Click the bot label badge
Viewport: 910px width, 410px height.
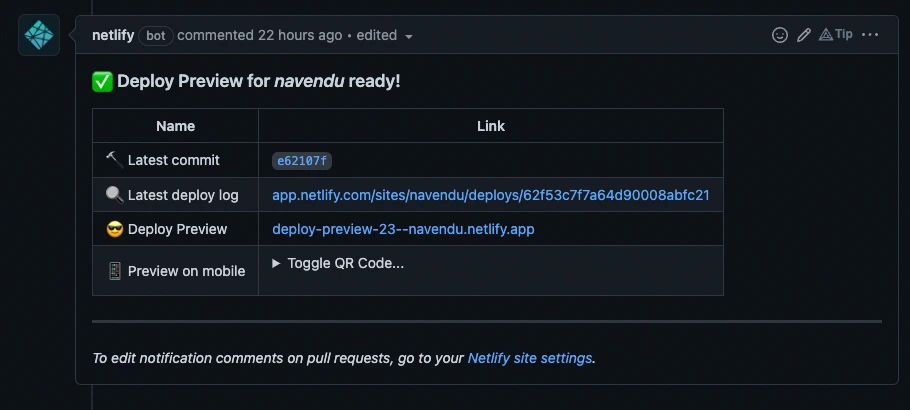click(x=156, y=35)
